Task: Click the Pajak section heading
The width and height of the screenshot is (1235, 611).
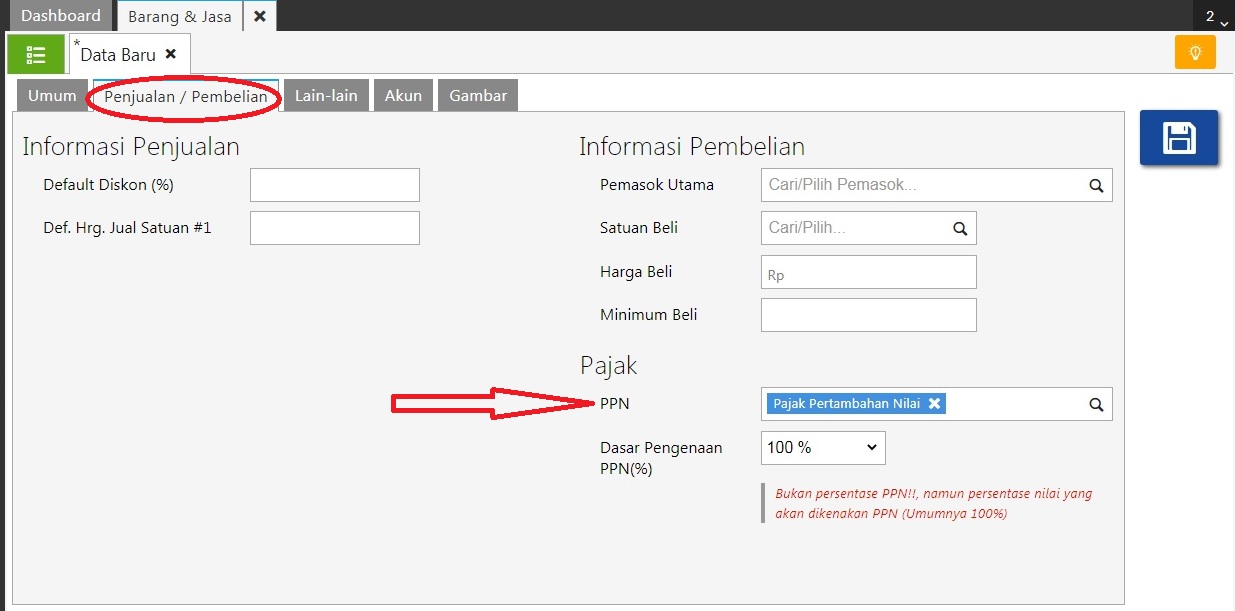Action: [608, 366]
